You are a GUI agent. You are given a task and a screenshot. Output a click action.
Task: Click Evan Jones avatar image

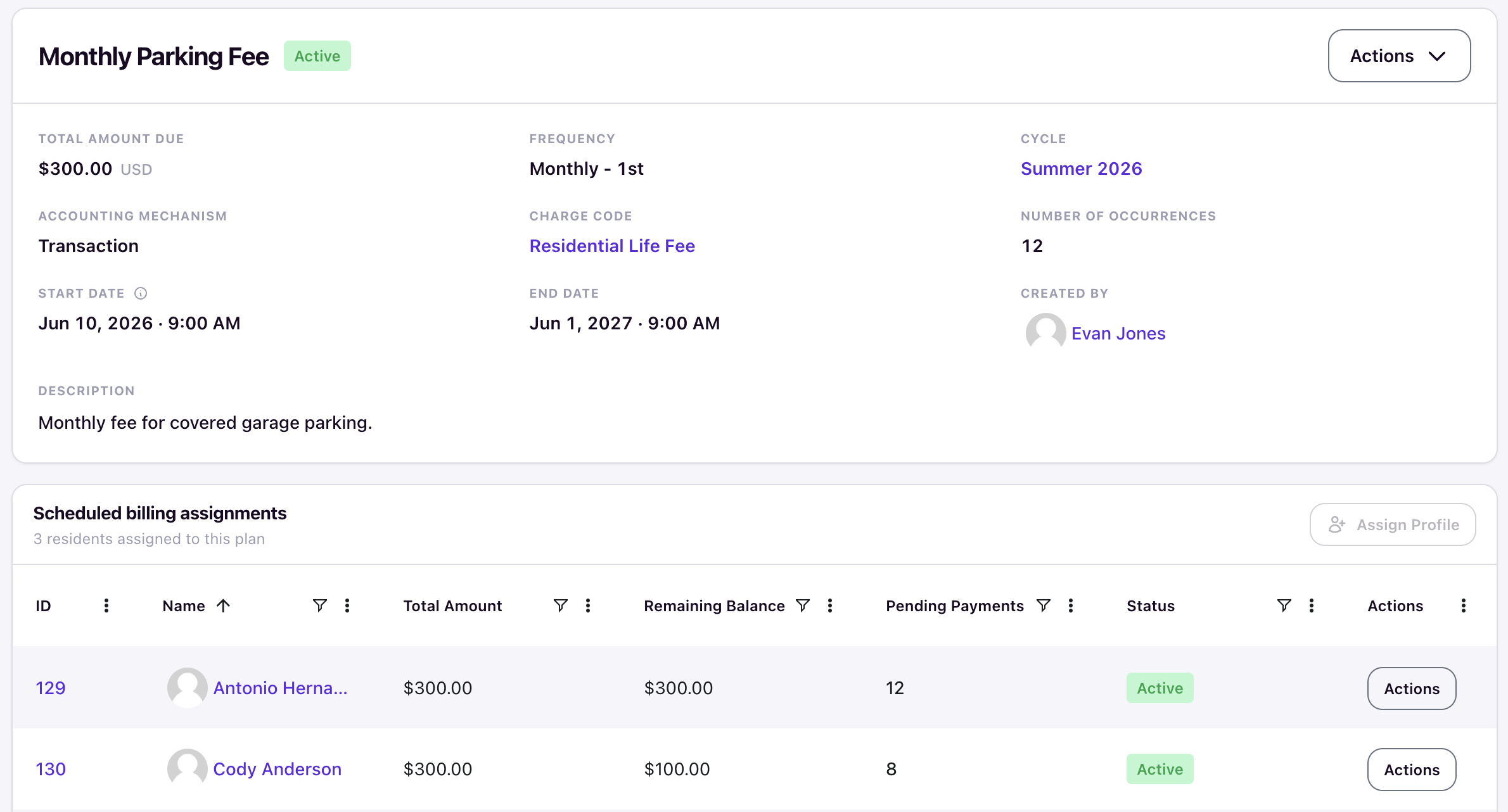point(1045,333)
